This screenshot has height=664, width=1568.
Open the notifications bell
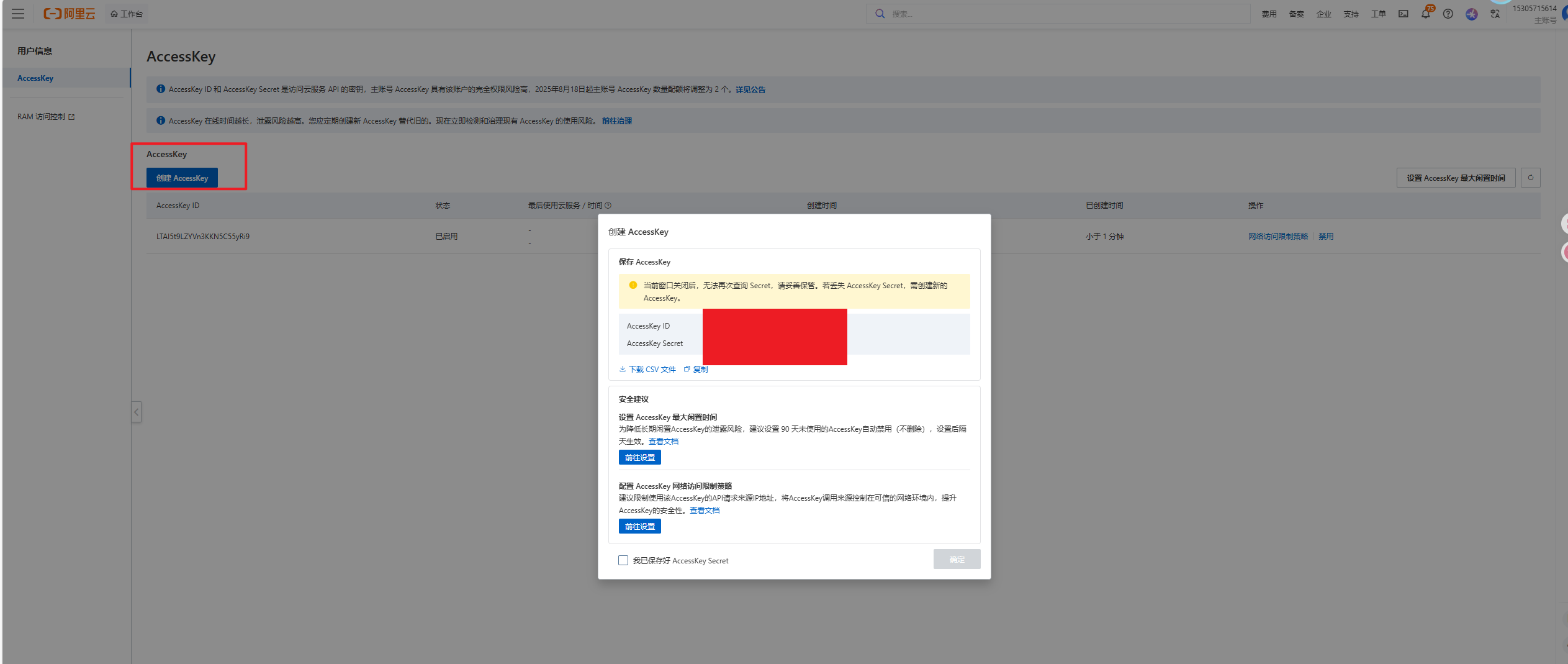(x=1425, y=14)
